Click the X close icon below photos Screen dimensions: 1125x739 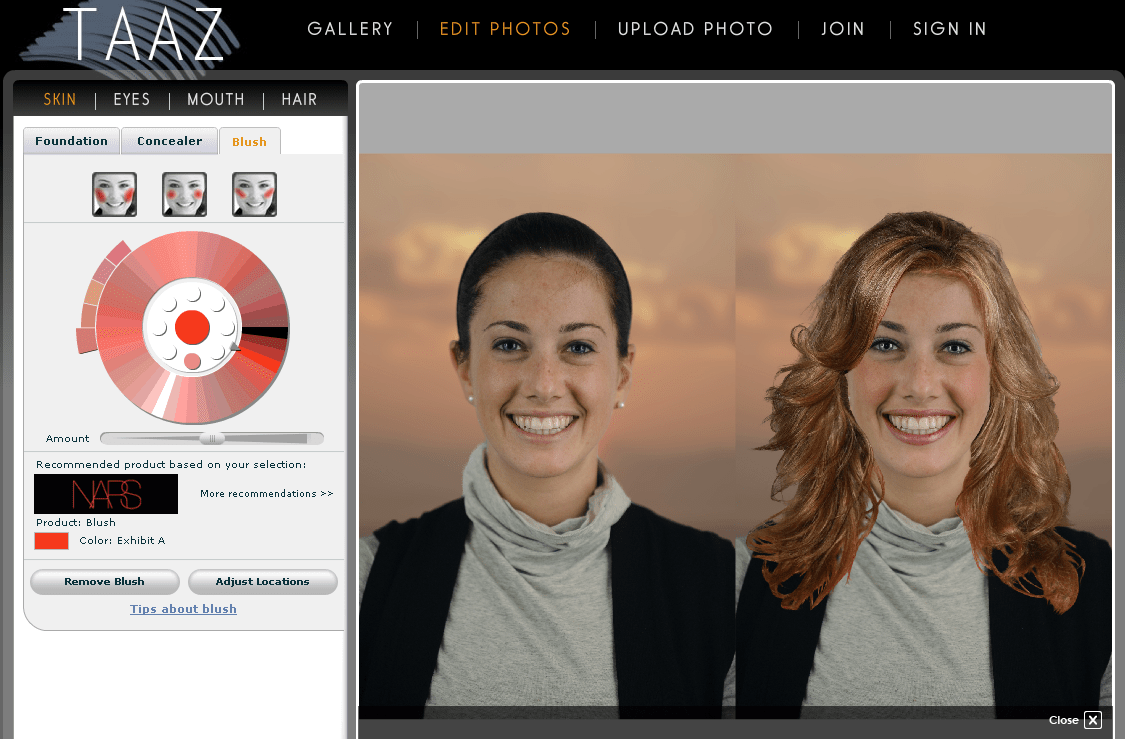[x=1093, y=720]
